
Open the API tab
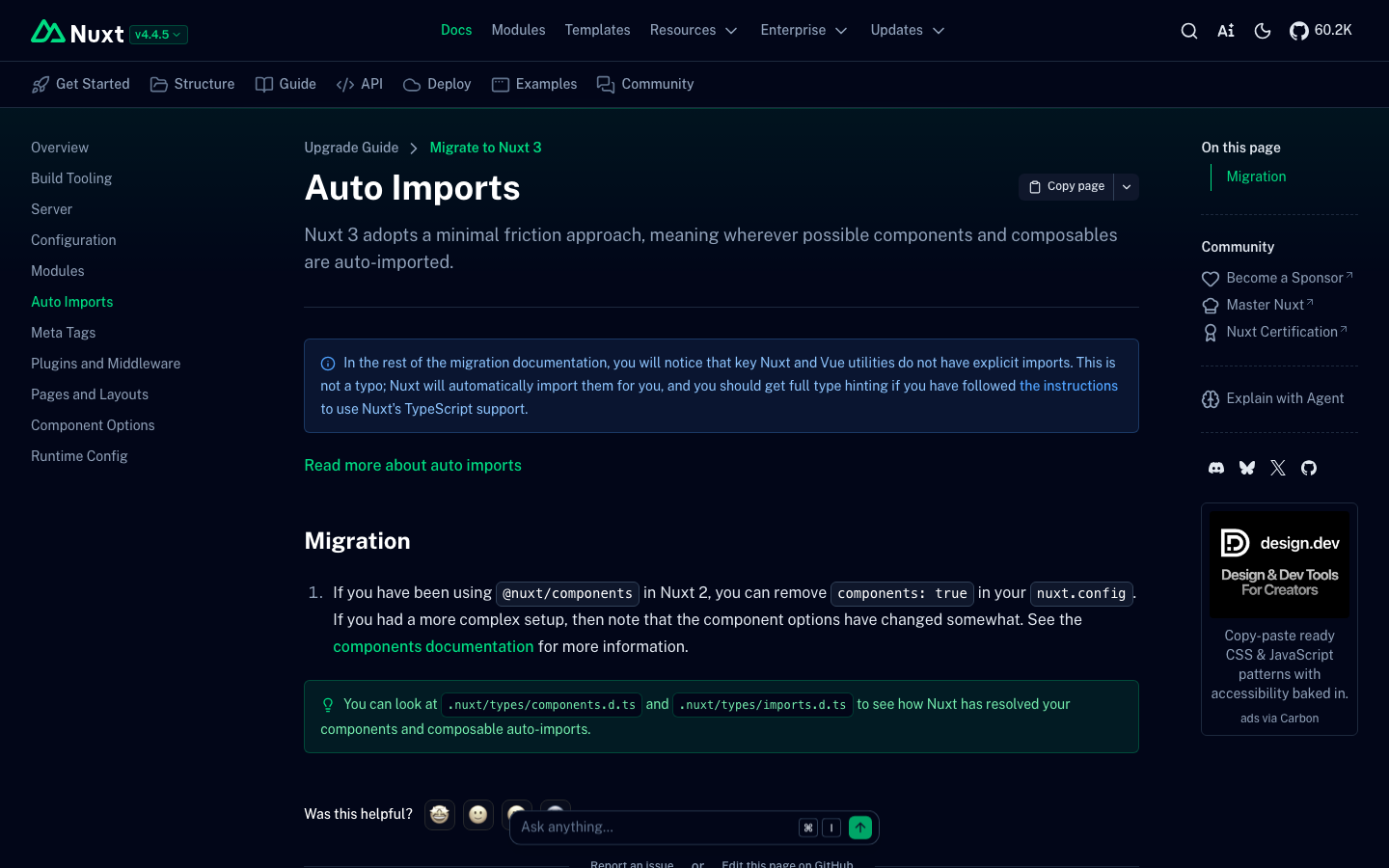[360, 84]
